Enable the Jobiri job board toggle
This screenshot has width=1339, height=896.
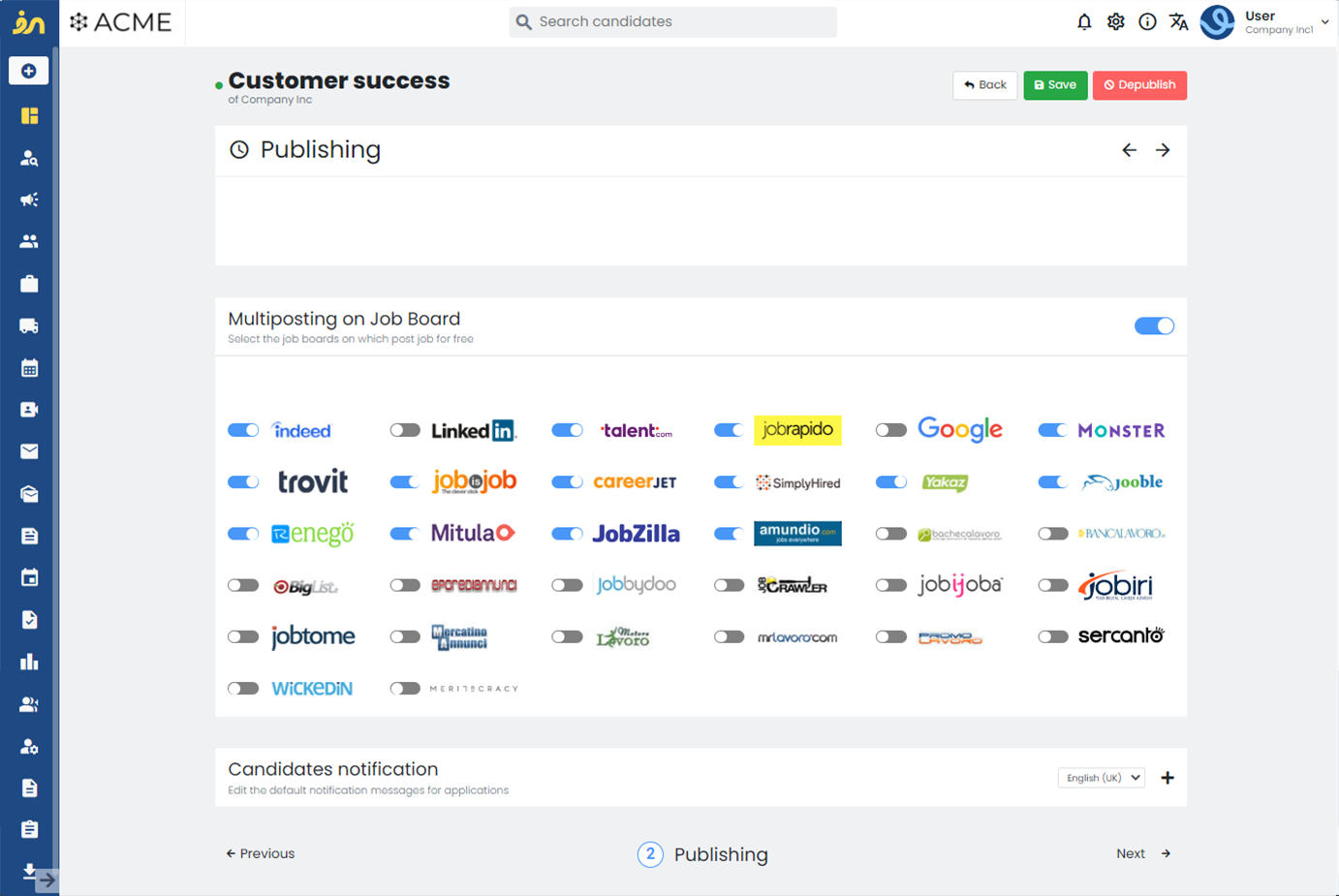coord(1052,585)
